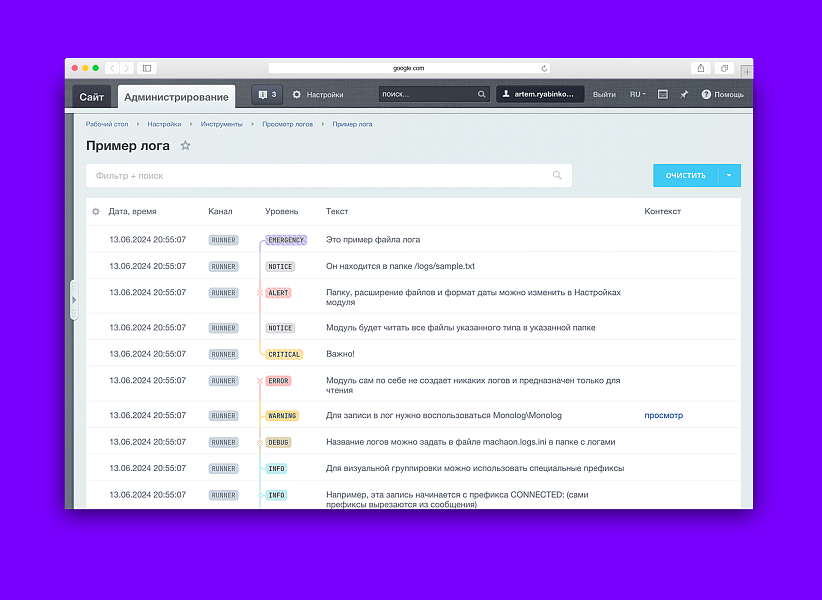Image resolution: width=822 pixels, height=600 pixels.
Task: Click the ERROR row timeline cross marker
Action: coord(260,381)
